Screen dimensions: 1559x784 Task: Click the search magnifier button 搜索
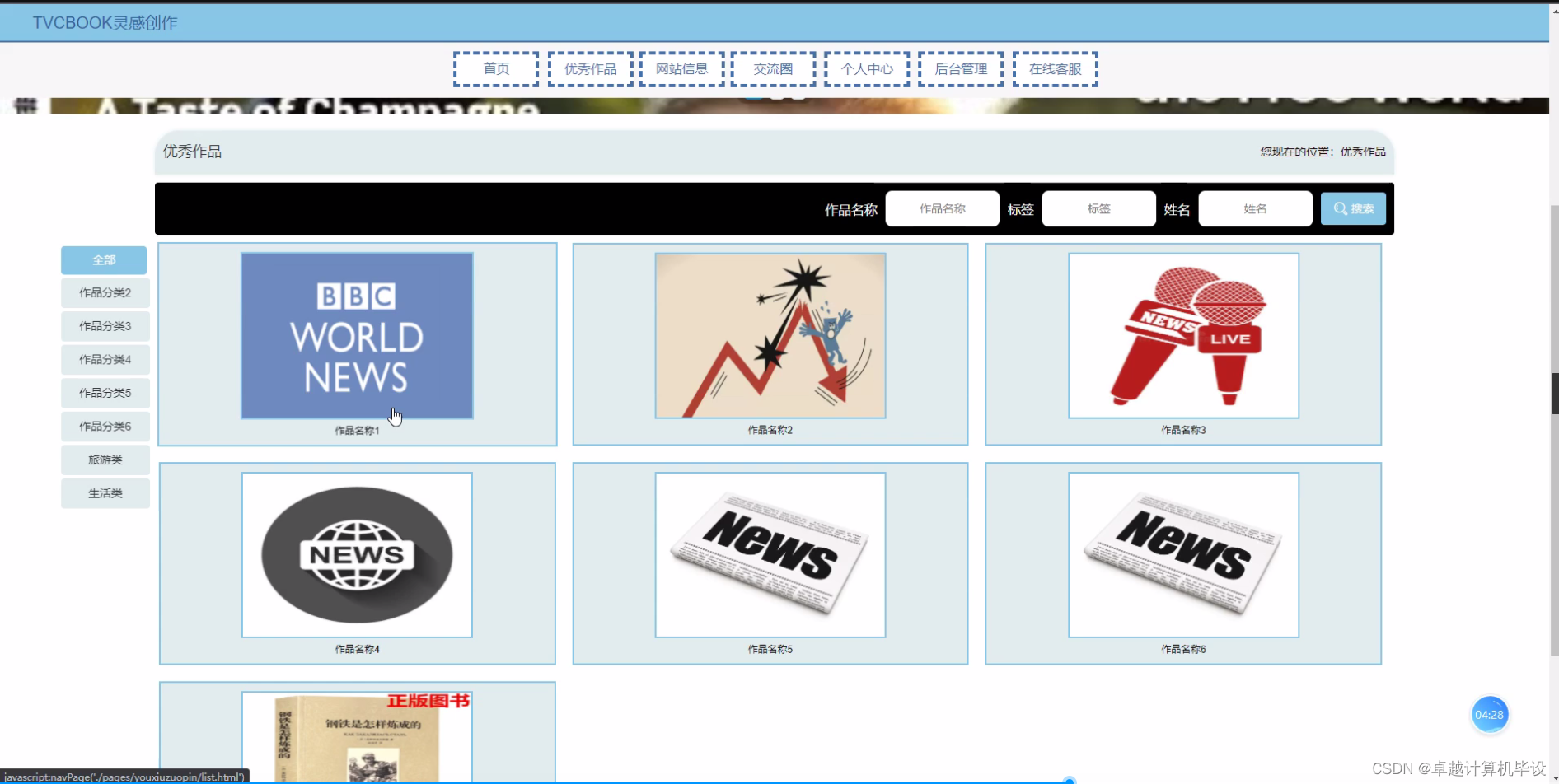pos(1353,208)
